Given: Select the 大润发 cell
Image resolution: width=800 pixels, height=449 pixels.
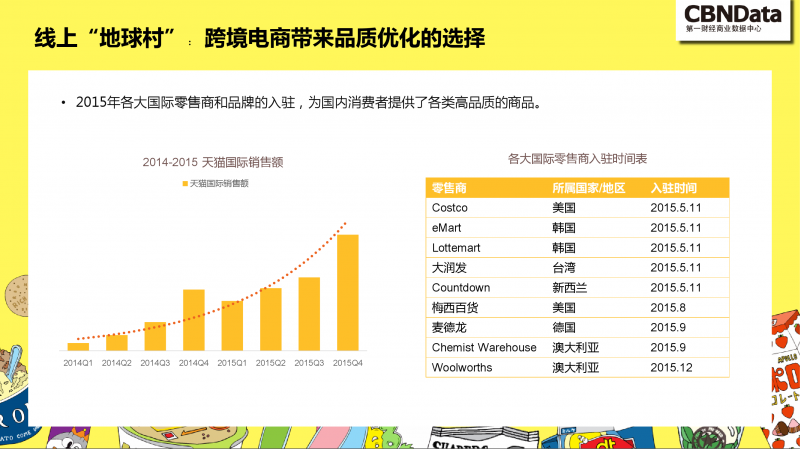Looking at the screenshot, I should coord(449,267).
